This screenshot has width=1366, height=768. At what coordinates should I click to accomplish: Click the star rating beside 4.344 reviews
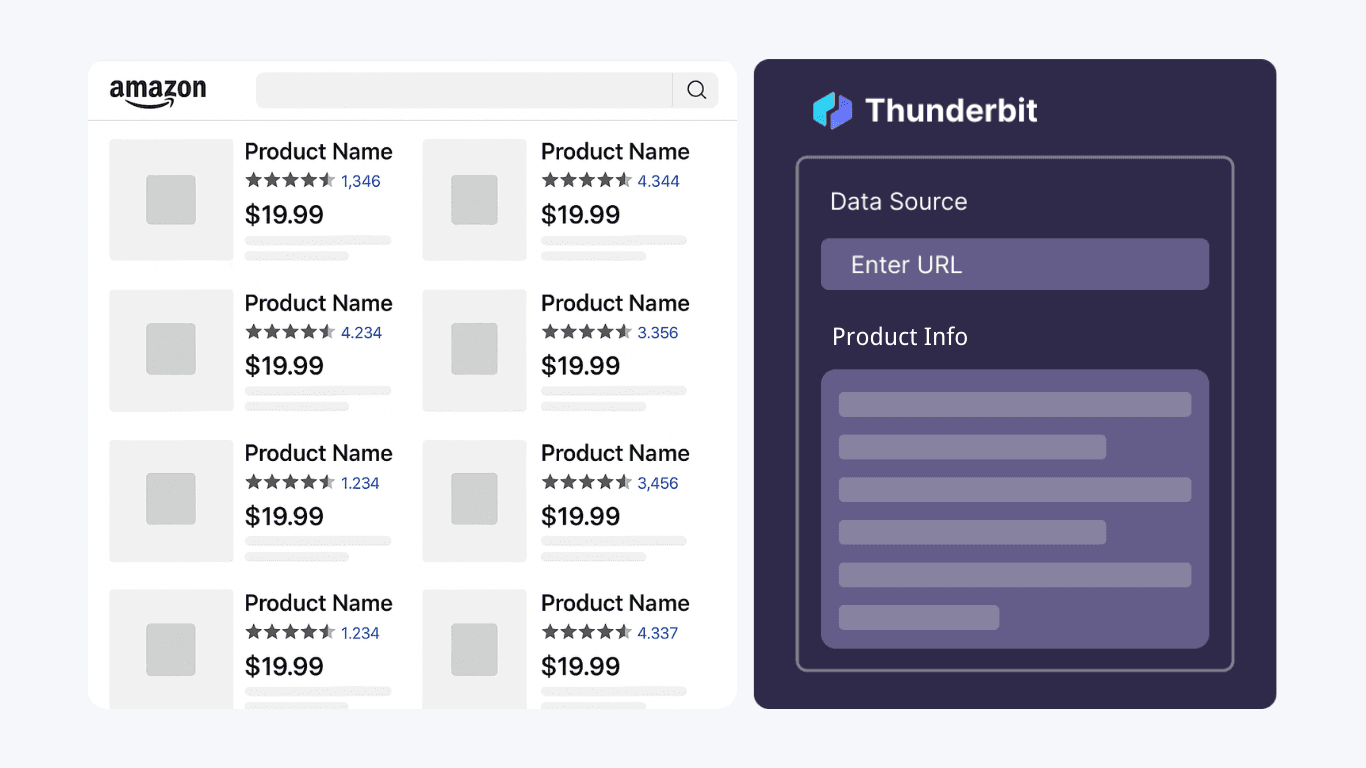[587, 181]
